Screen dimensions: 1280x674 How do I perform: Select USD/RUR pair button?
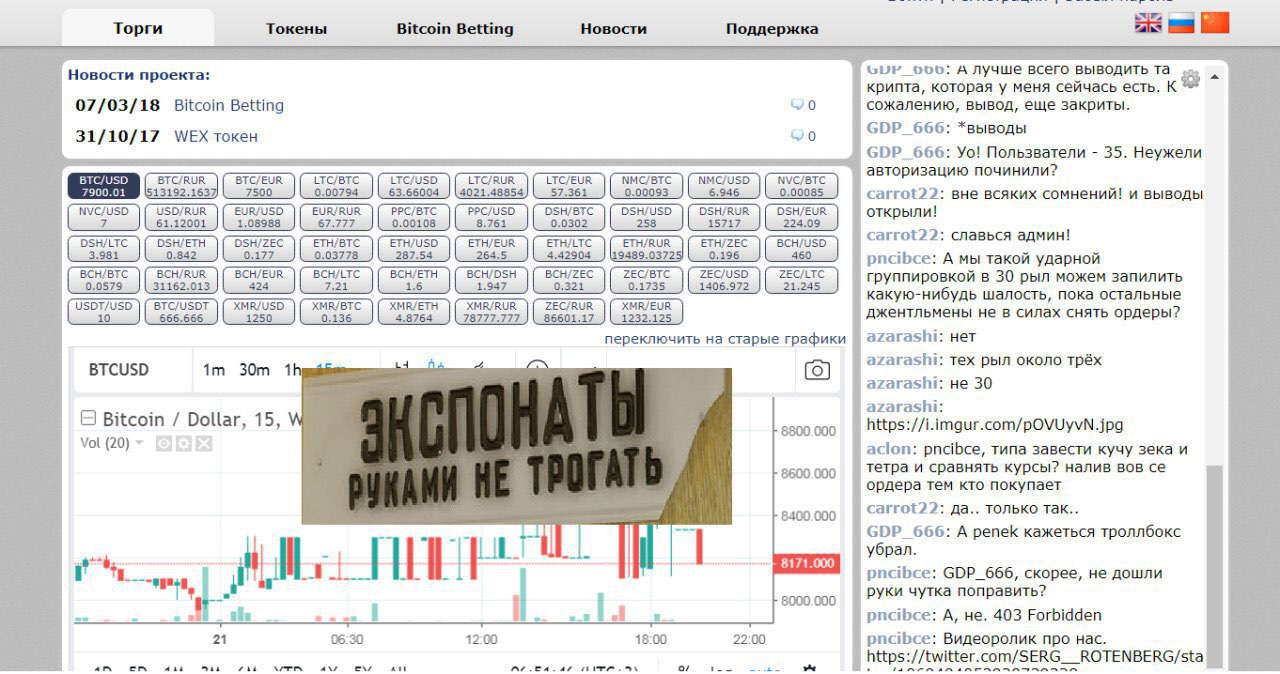click(181, 217)
